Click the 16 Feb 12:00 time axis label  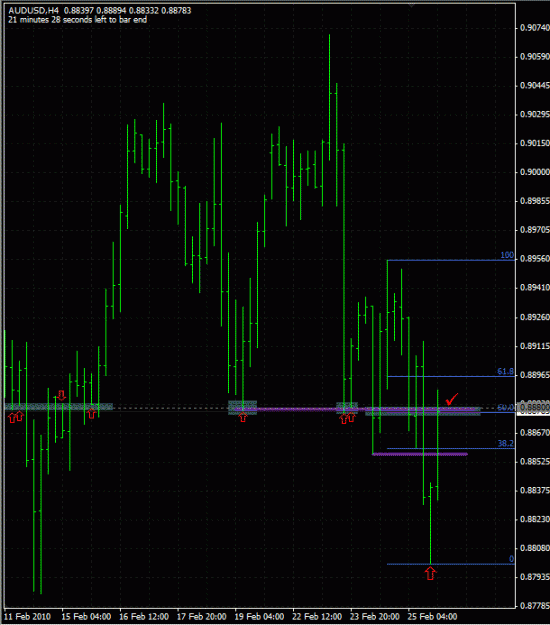click(144, 617)
